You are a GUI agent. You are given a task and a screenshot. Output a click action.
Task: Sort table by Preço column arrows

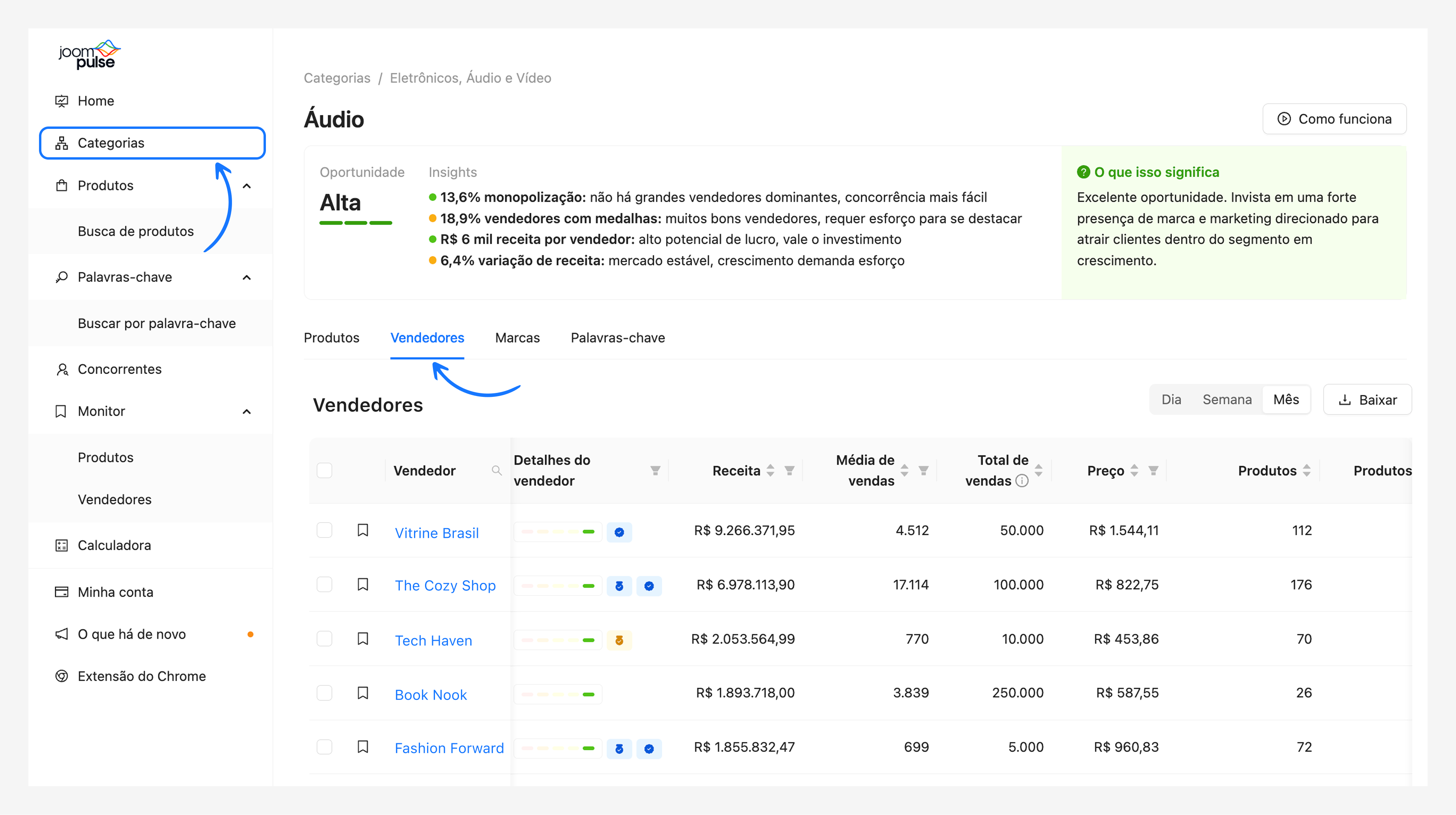1135,470
